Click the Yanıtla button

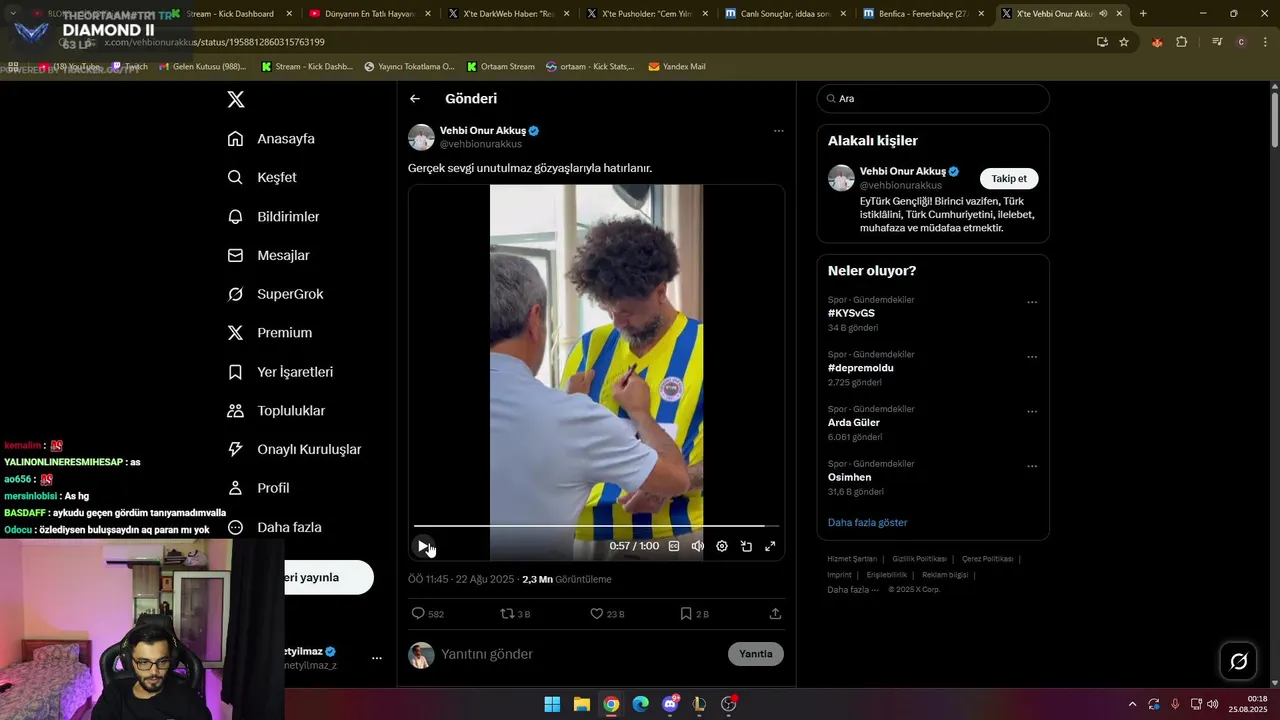point(756,654)
